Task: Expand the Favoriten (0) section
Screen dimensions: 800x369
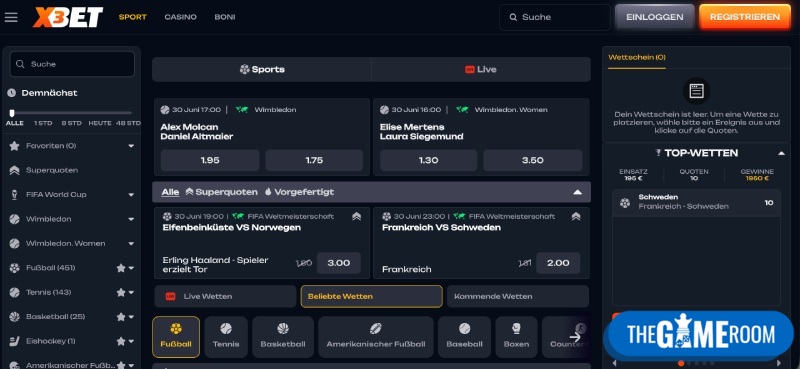Action: click(x=131, y=146)
